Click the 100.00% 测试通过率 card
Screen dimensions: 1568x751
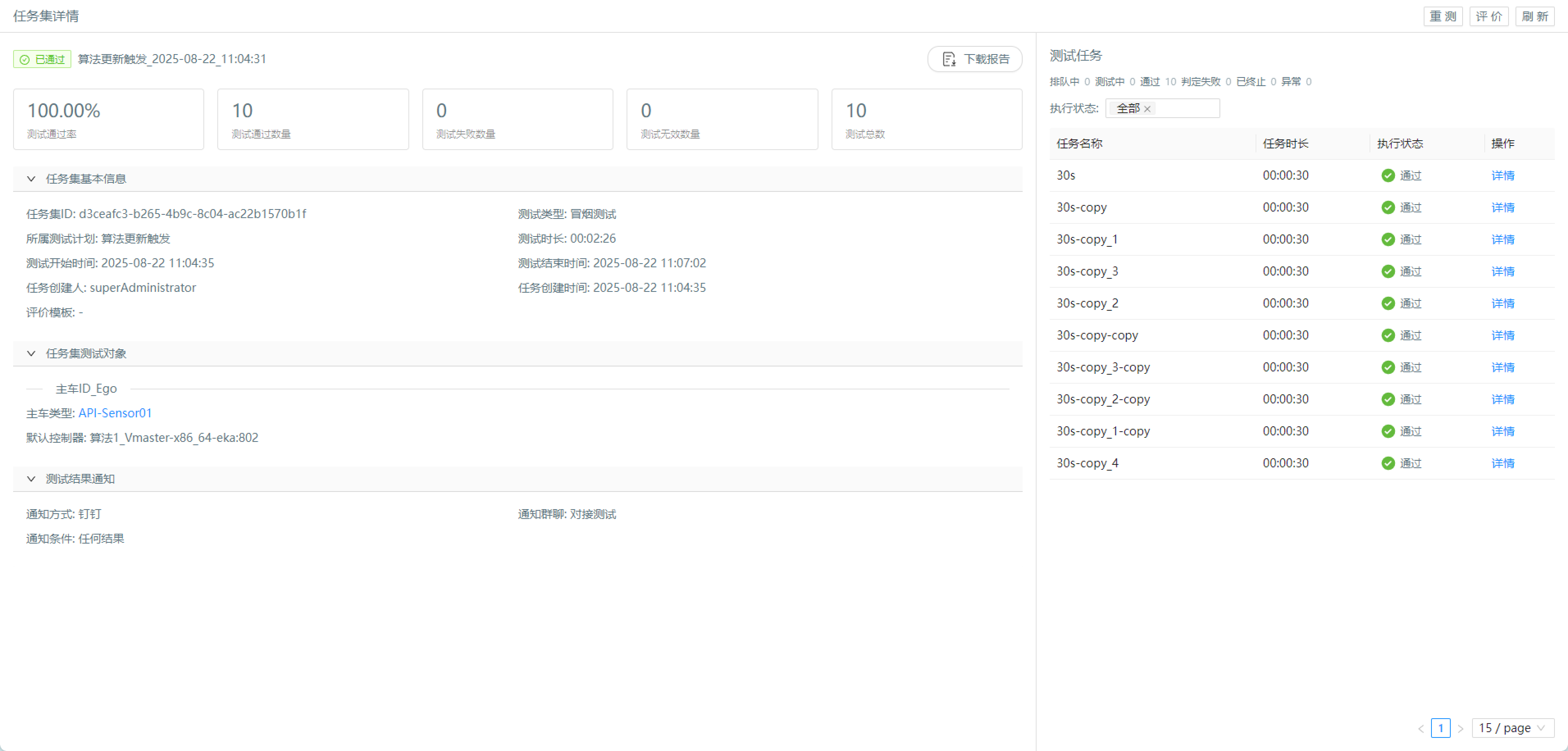pyautogui.click(x=108, y=119)
